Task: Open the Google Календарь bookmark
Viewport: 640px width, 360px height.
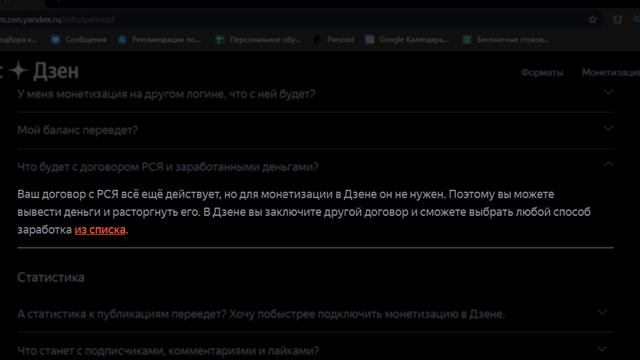Action: [x=407, y=40]
